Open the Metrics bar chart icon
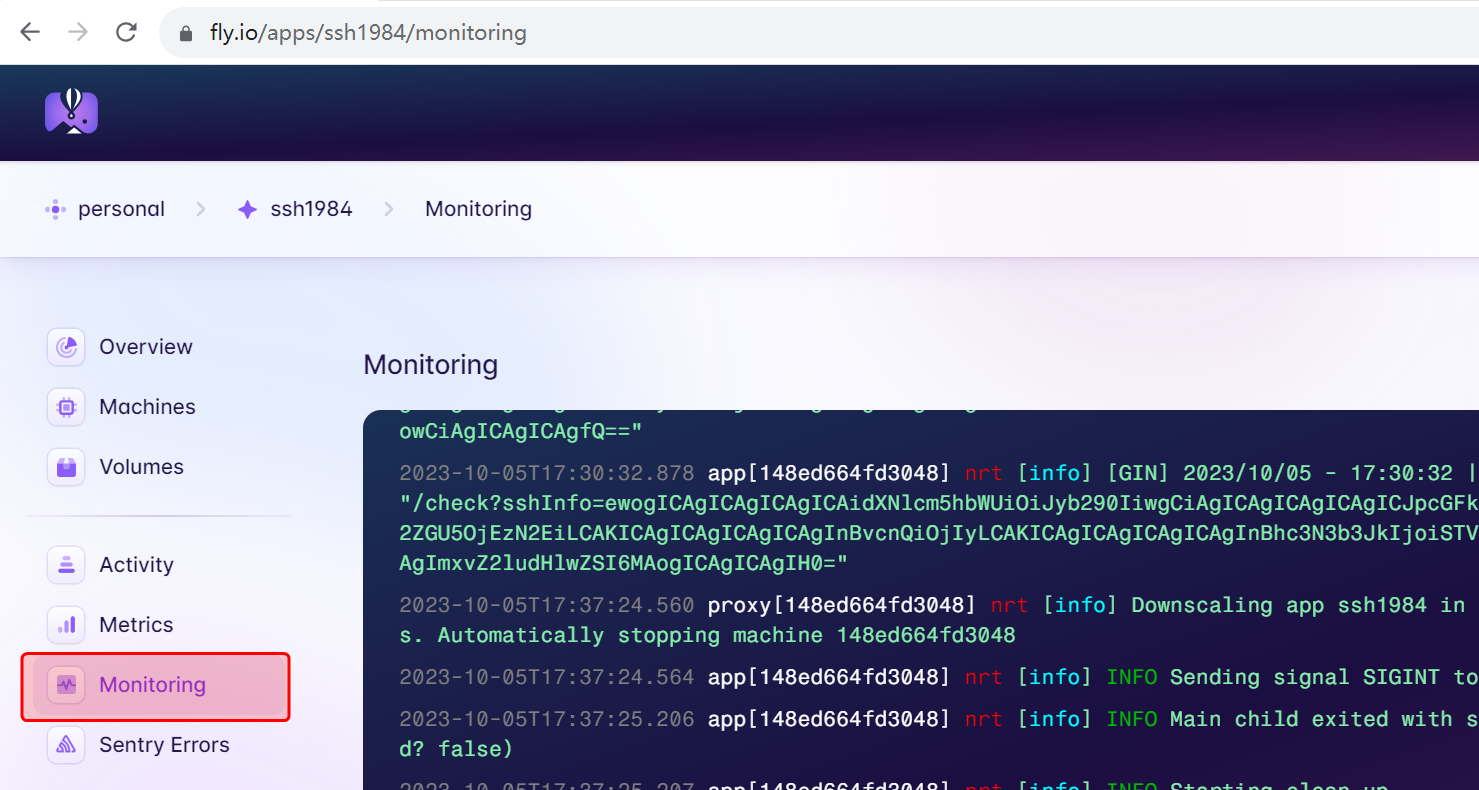Viewport: 1479px width, 790px height. pos(66,625)
